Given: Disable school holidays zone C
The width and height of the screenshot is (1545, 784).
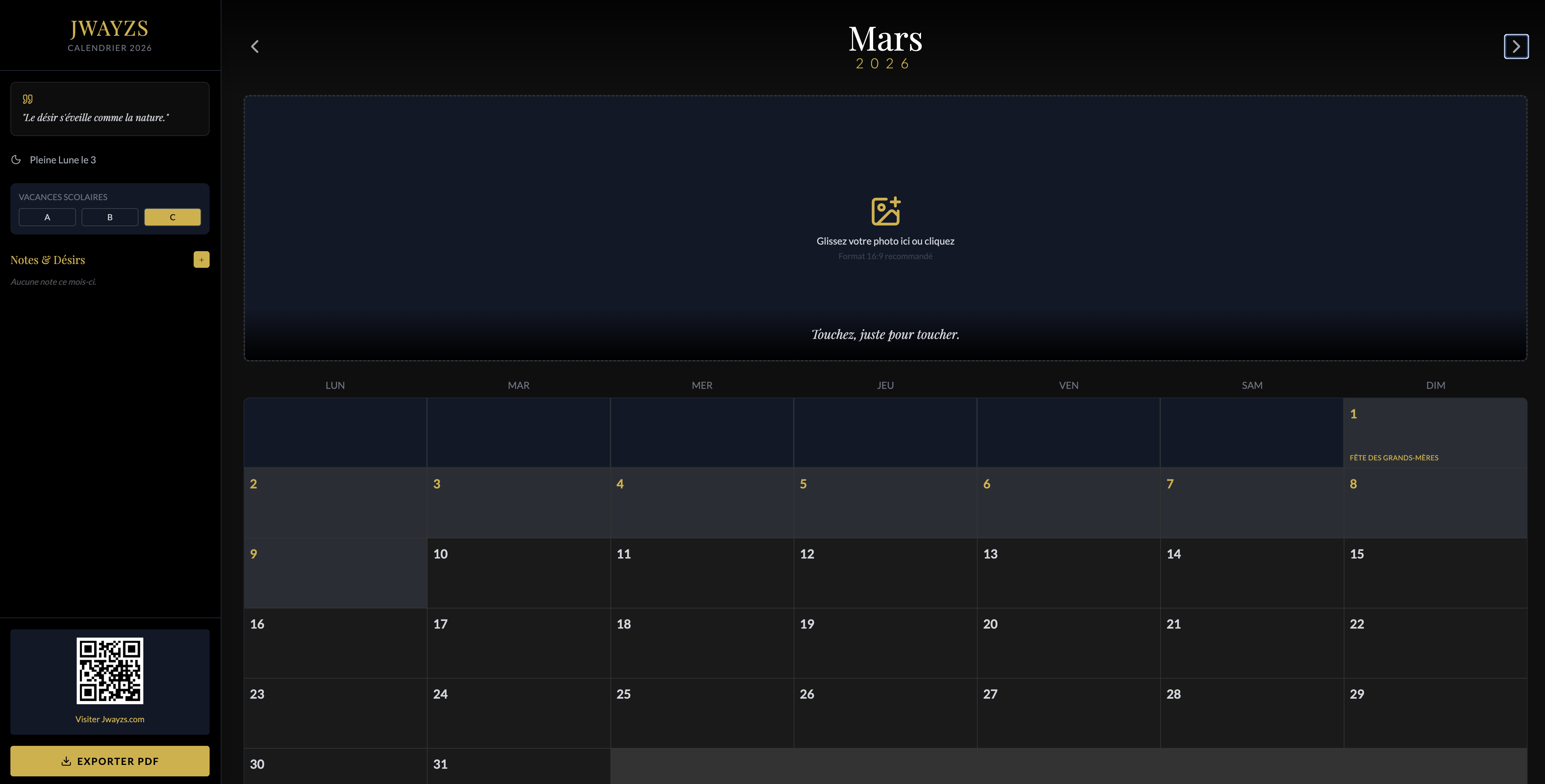Looking at the screenshot, I should 172,217.
